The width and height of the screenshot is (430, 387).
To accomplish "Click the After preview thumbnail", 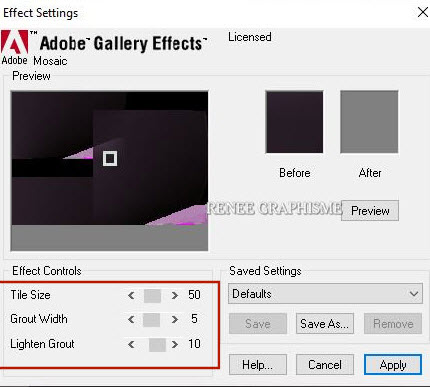I will pyautogui.click(x=369, y=122).
